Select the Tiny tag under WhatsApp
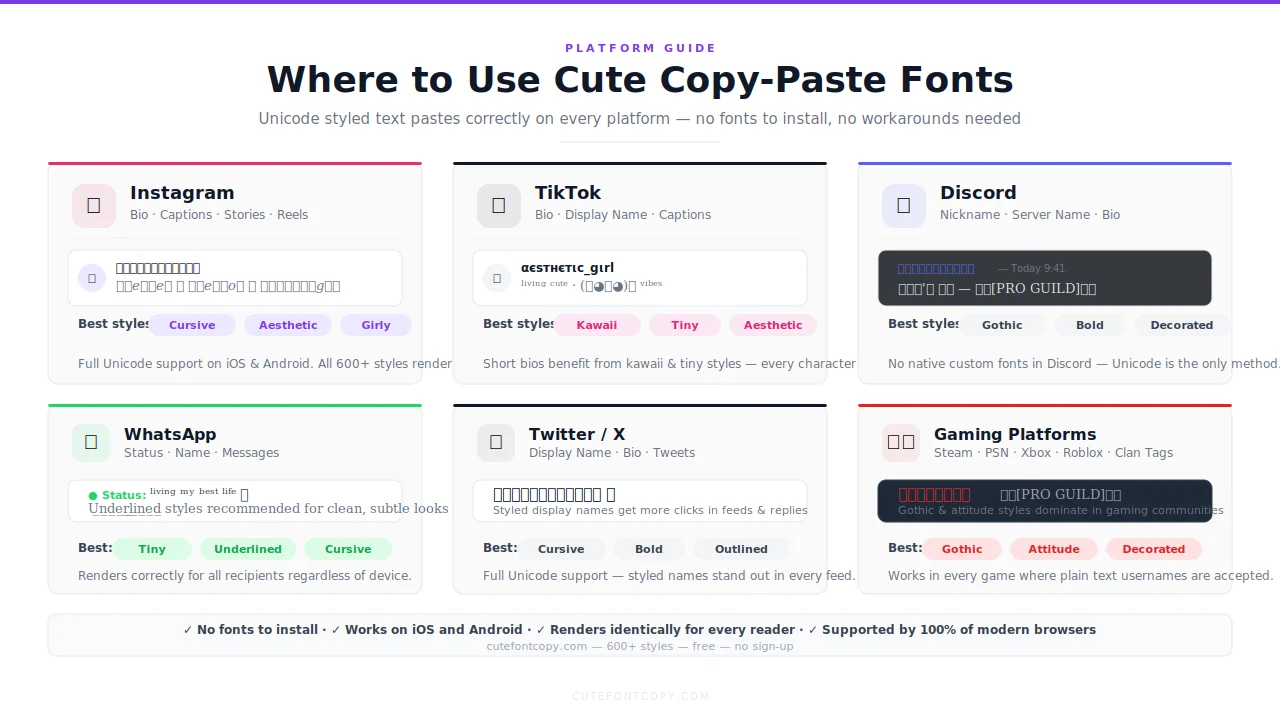This screenshot has width=1280, height=720. 152,549
